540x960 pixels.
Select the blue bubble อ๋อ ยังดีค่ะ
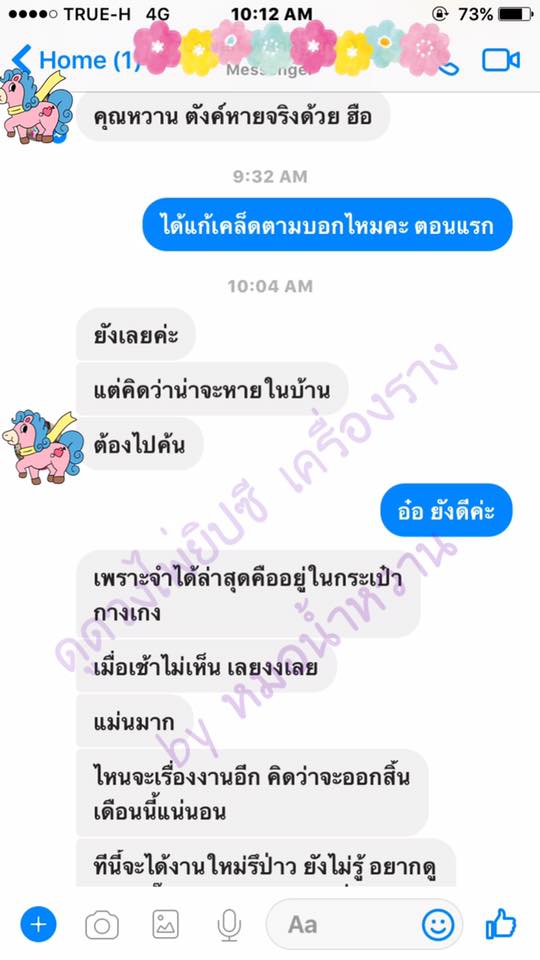click(446, 510)
